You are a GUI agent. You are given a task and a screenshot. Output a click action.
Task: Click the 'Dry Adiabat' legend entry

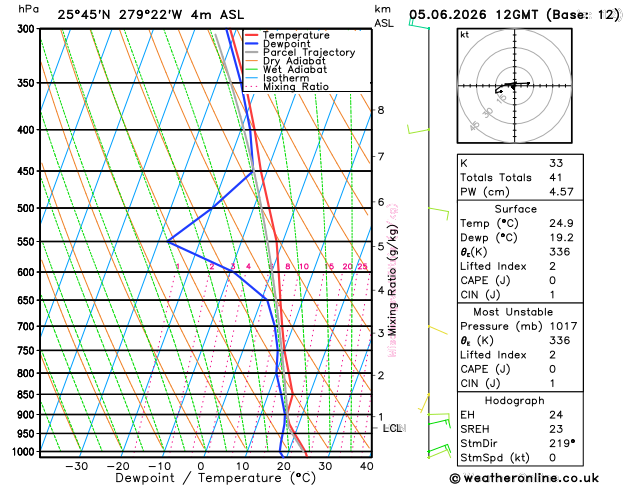294,61
